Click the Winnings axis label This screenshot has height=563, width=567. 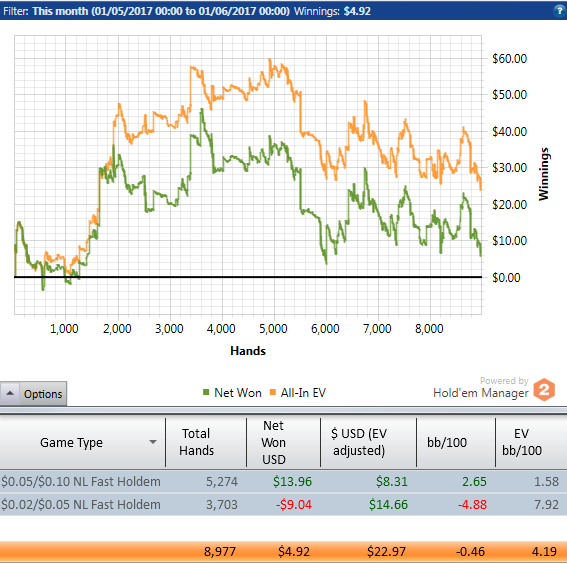point(543,174)
